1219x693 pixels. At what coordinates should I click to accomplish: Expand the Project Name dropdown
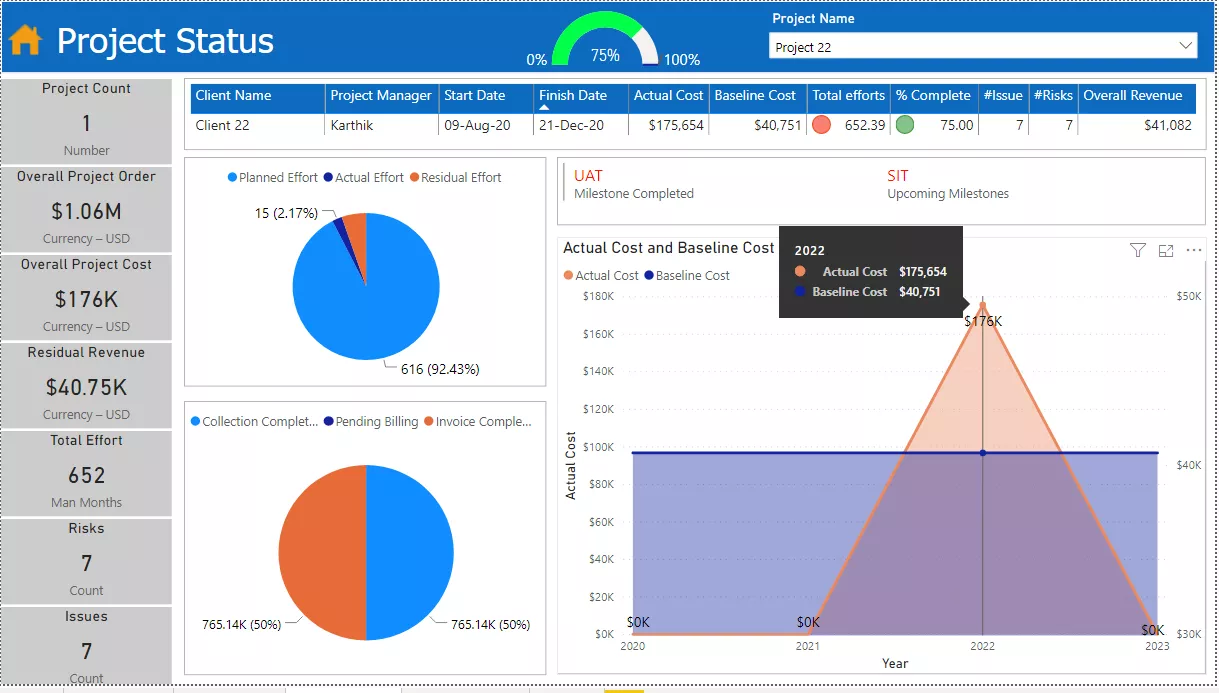[983, 46]
